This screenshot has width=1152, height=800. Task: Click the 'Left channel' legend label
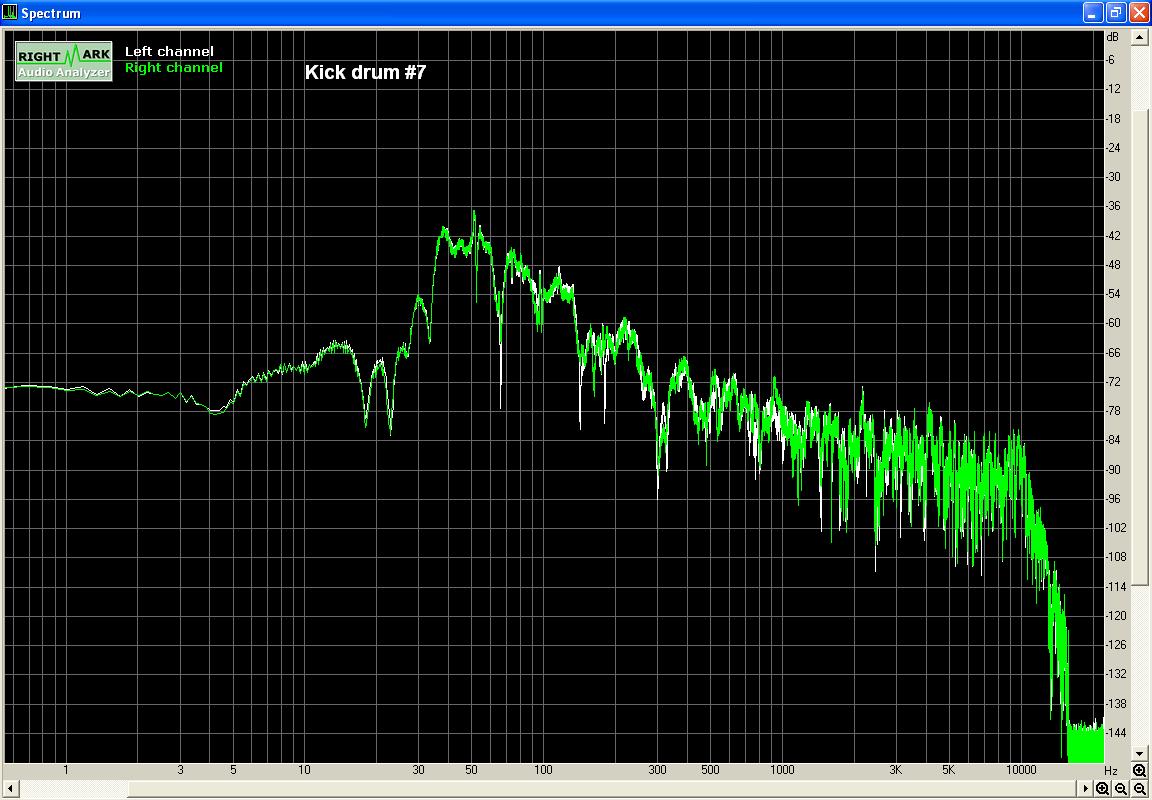pos(169,51)
